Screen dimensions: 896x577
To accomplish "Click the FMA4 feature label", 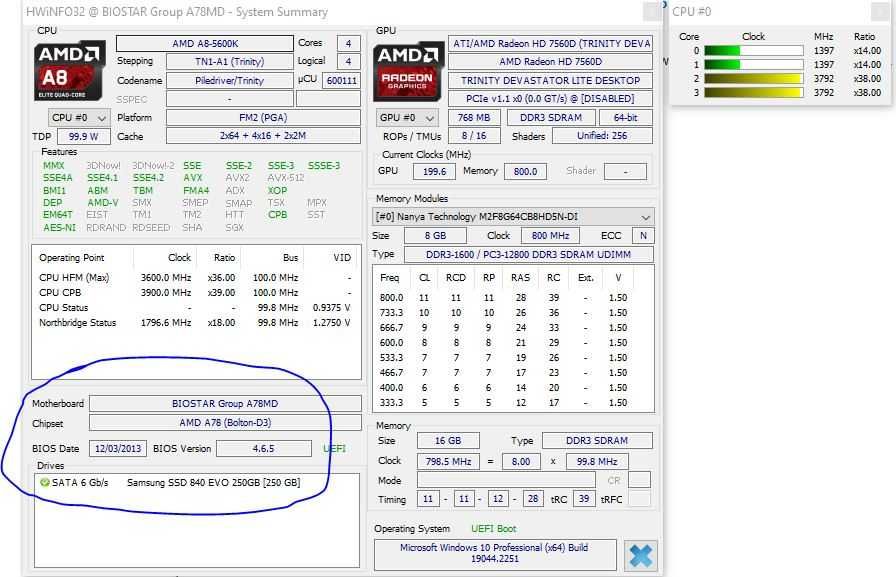I will pyautogui.click(x=196, y=191).
